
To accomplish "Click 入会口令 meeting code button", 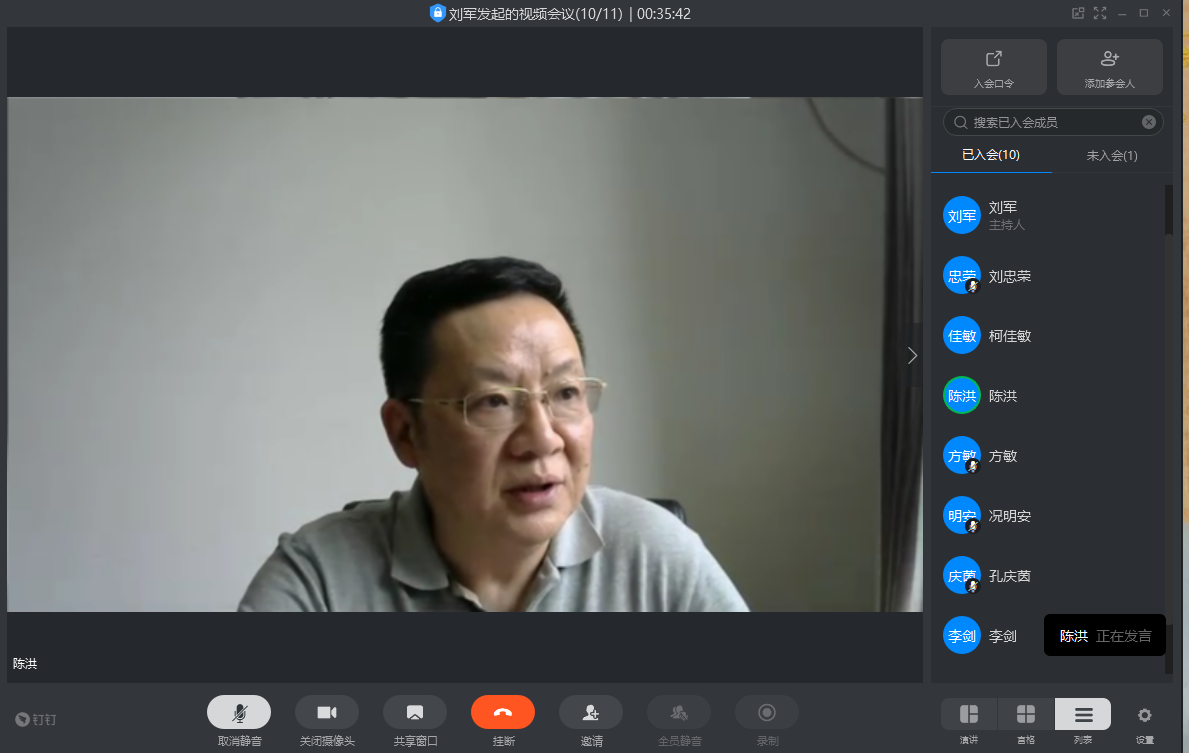I will 994,67.
